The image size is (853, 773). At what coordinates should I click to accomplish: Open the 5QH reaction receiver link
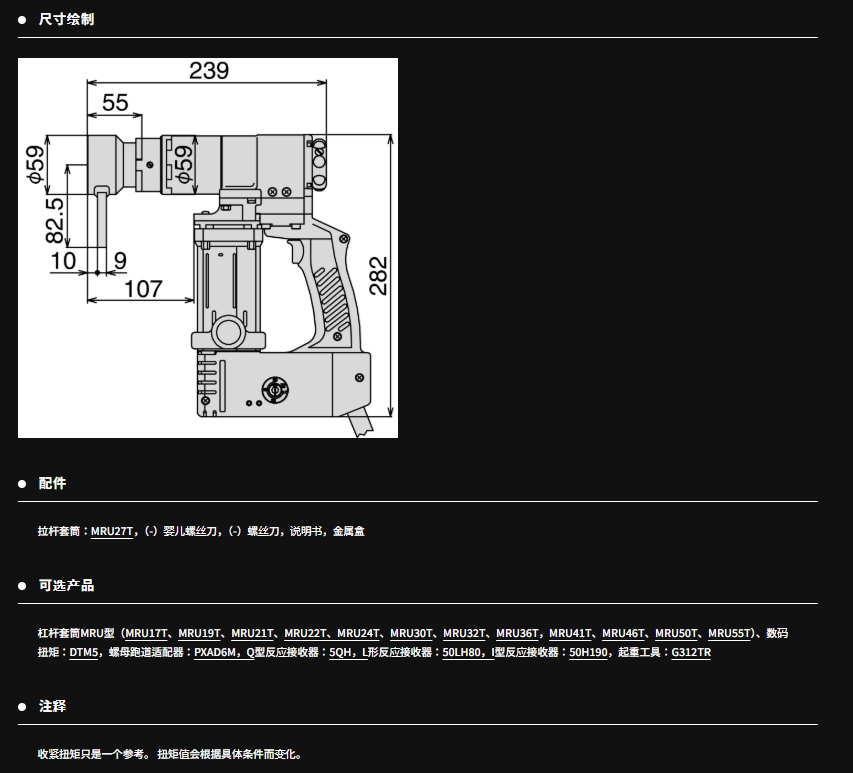click(341, 652)
